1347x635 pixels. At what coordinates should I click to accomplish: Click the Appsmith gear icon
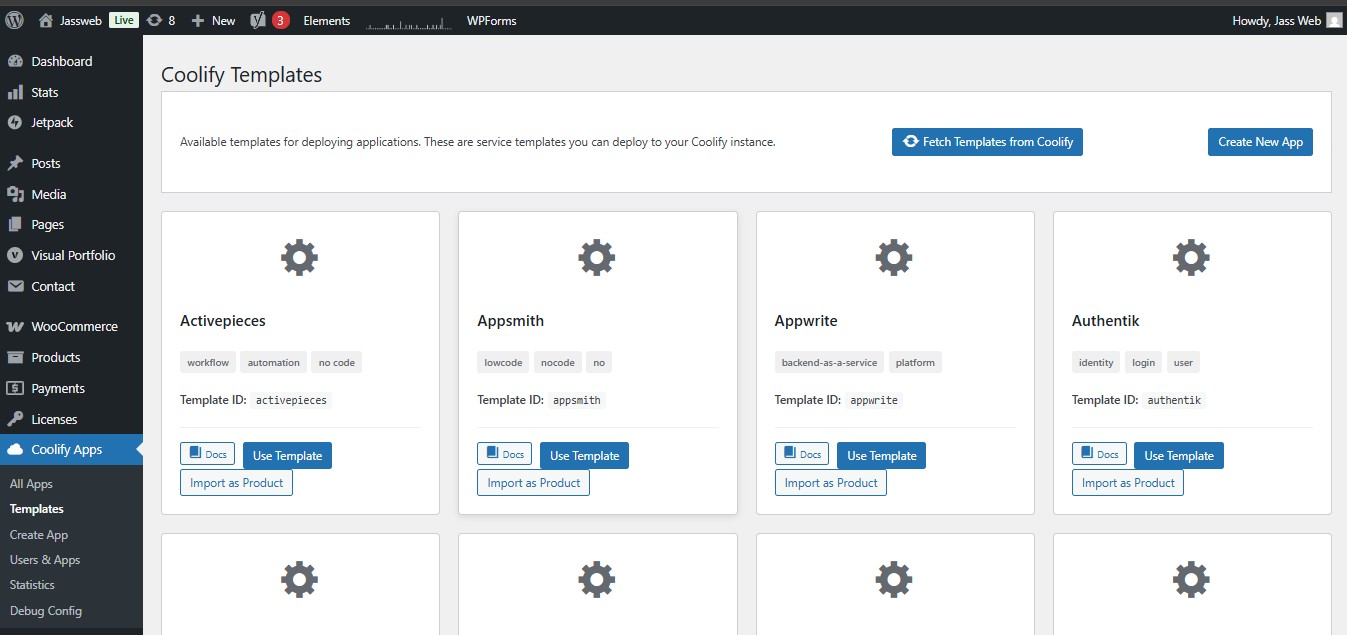pos(597,258)
